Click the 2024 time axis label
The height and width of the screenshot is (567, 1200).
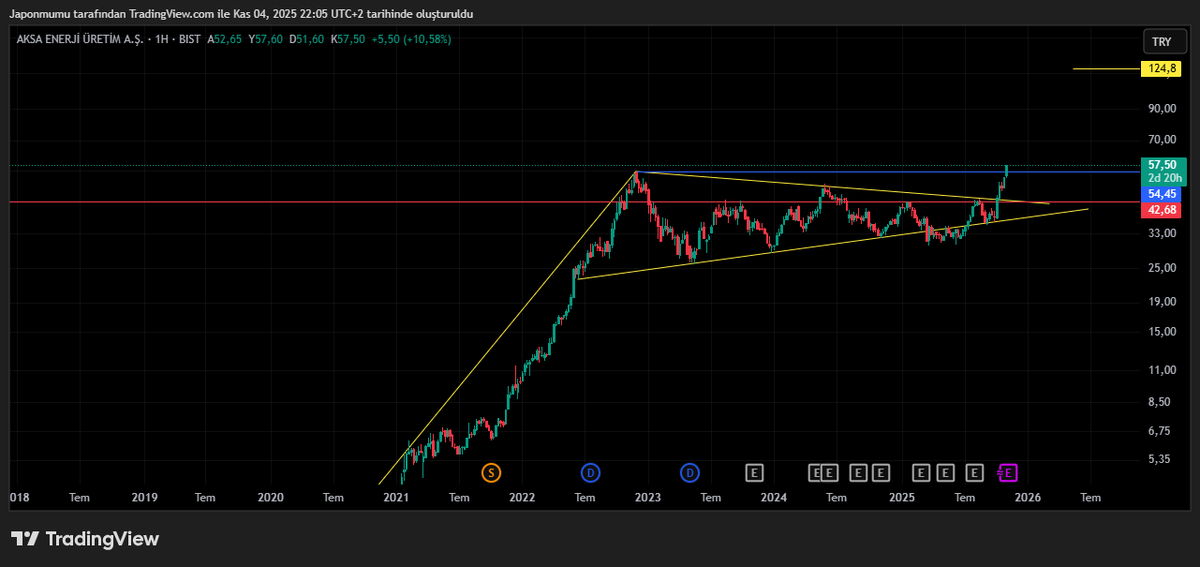(774, 497)
